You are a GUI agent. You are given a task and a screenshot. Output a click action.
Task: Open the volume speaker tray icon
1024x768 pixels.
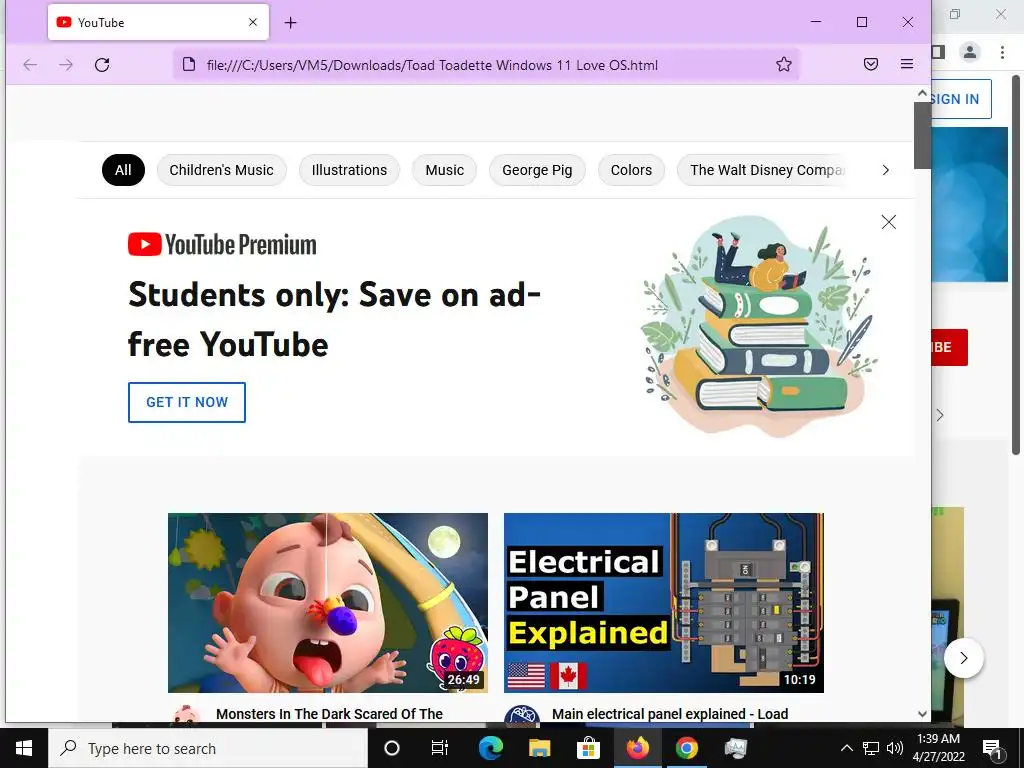(895, 748)
